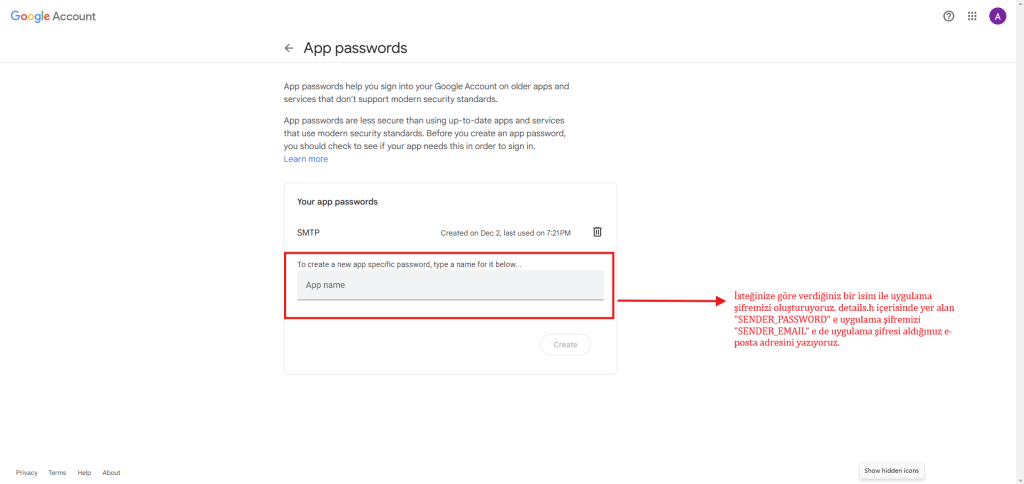Click the purple account avatar
The height and width of the screenshot is (484, 1024).
(997, 16)
